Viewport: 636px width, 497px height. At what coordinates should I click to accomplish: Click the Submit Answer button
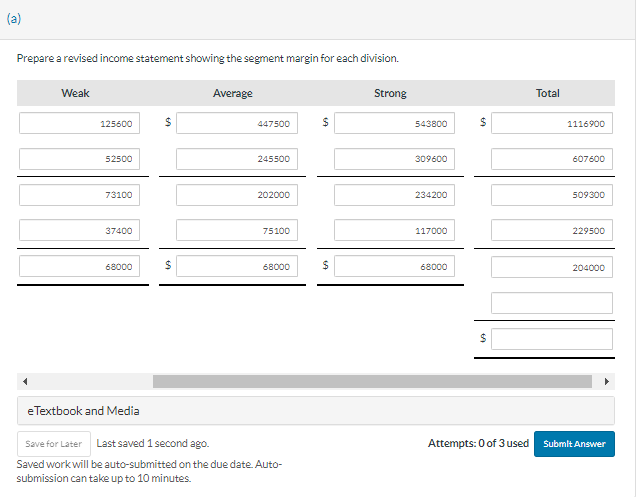coord(574,443)
